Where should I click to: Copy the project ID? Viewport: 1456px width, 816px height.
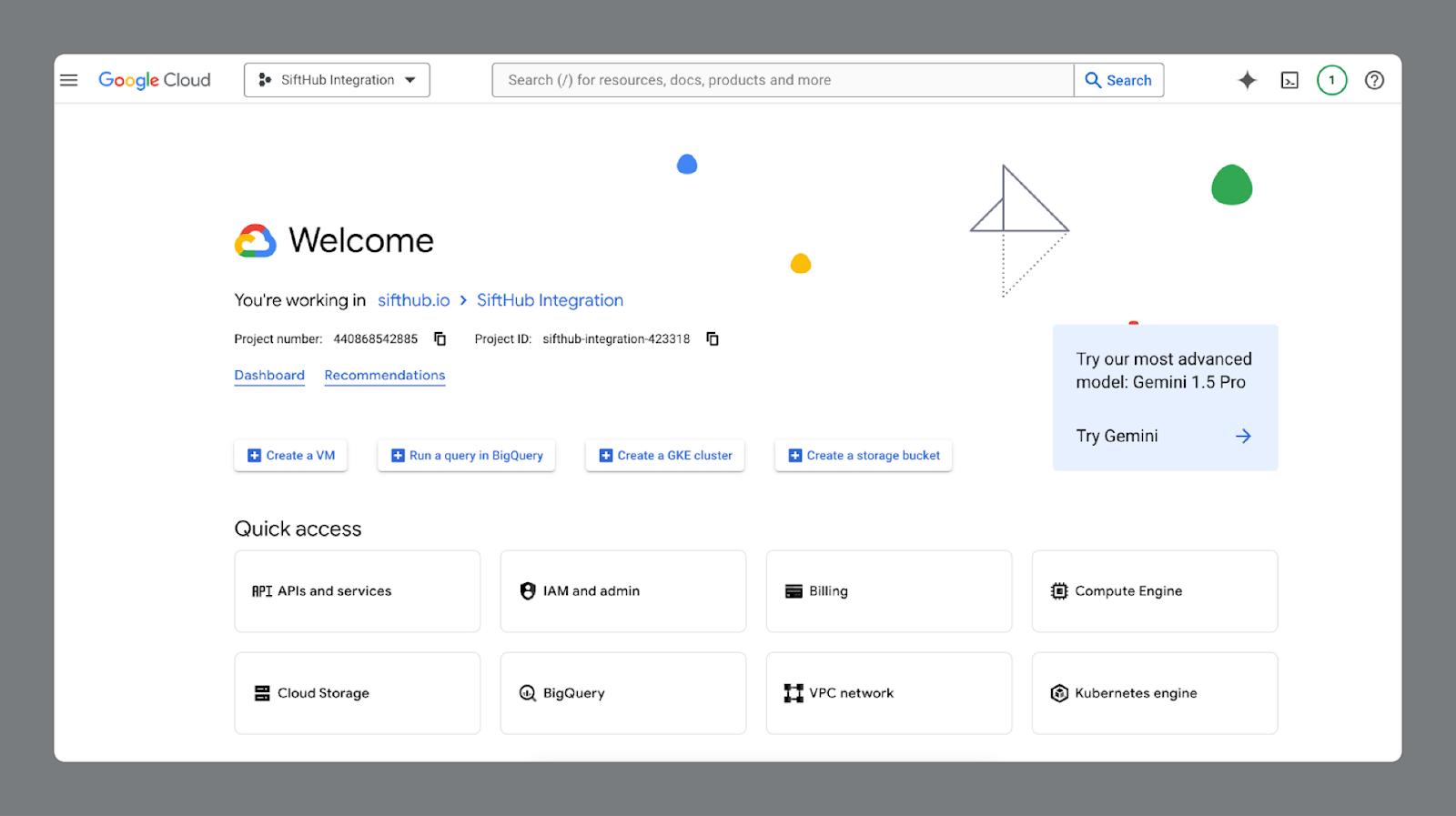713,338
